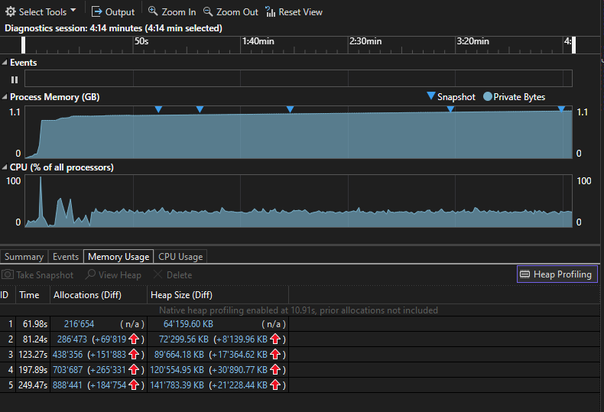
Task: Select snapshot row with time 81.24s
Action: tap(144, 340)
